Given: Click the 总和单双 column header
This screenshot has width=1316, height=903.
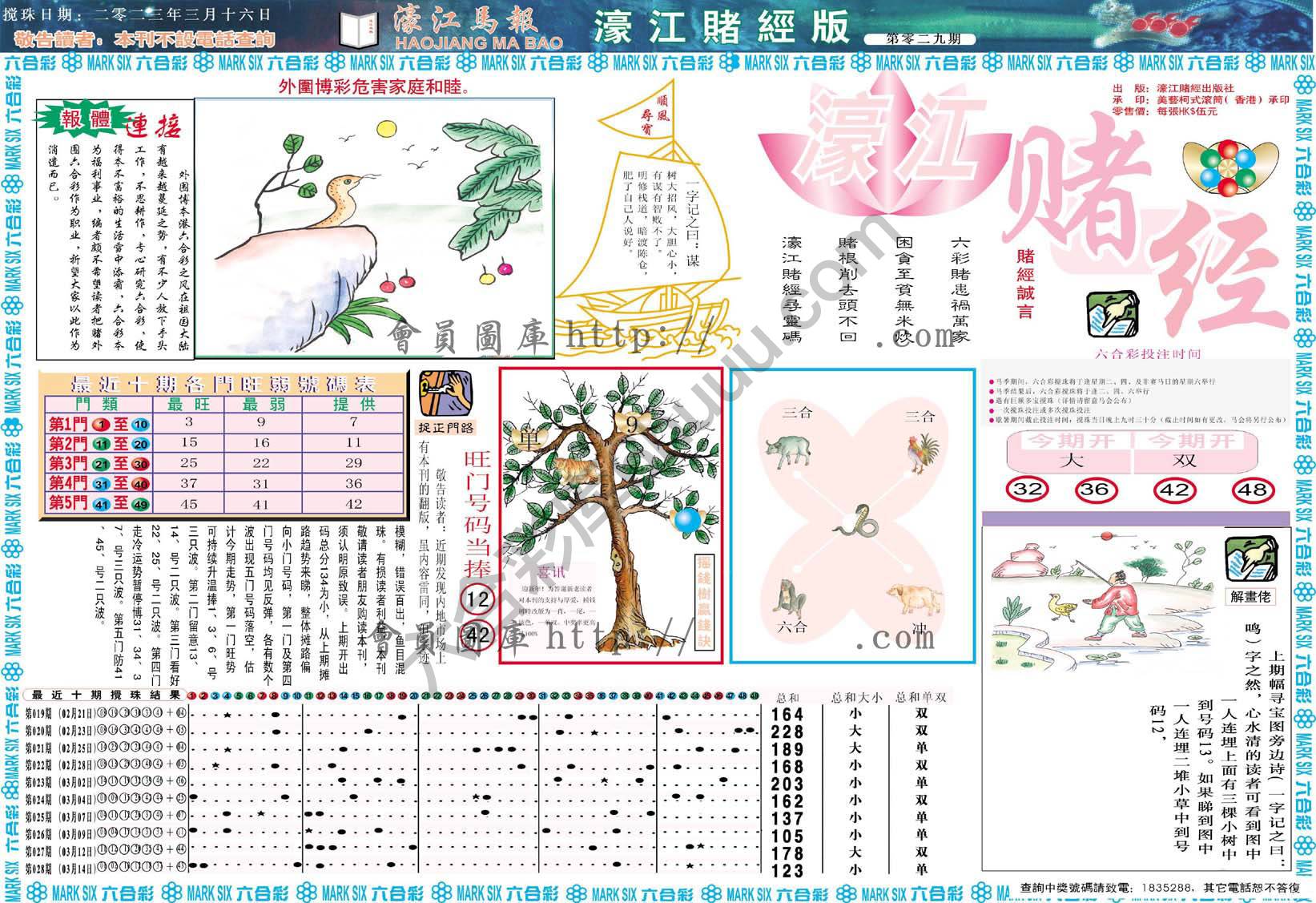Looking at the screenshot, I should point(921,697).
